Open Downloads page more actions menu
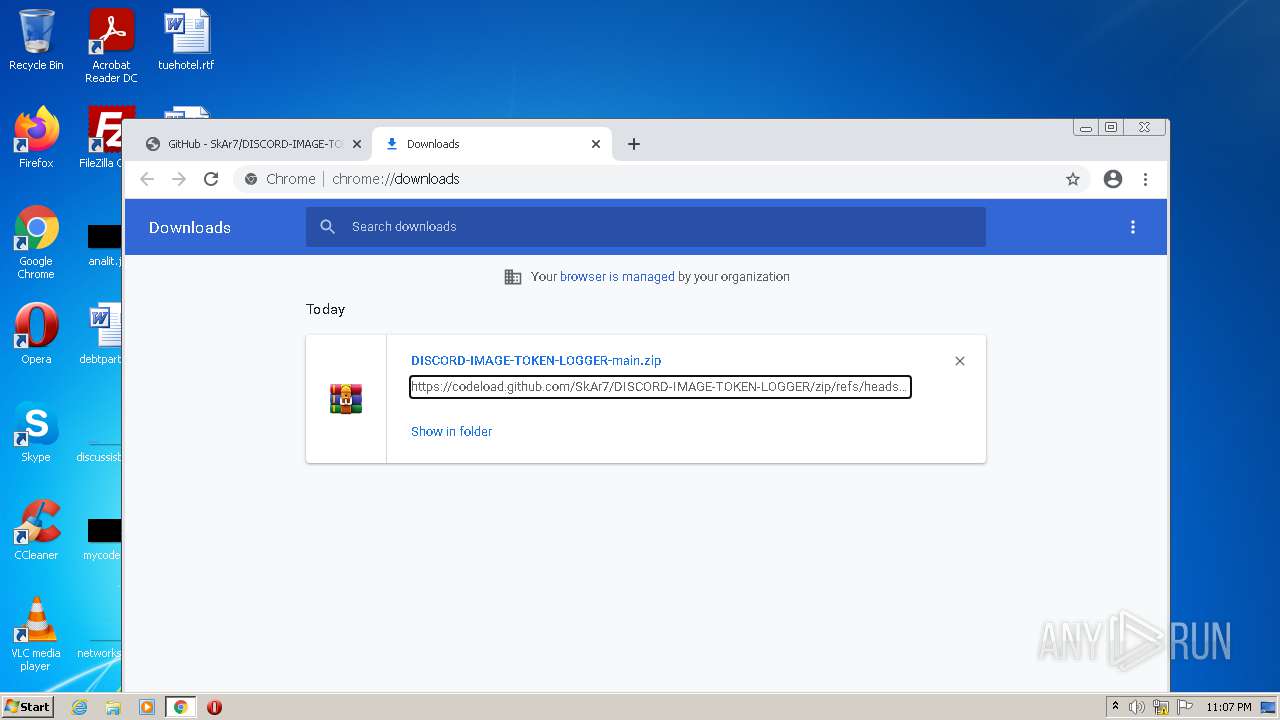 (1133, 227)
